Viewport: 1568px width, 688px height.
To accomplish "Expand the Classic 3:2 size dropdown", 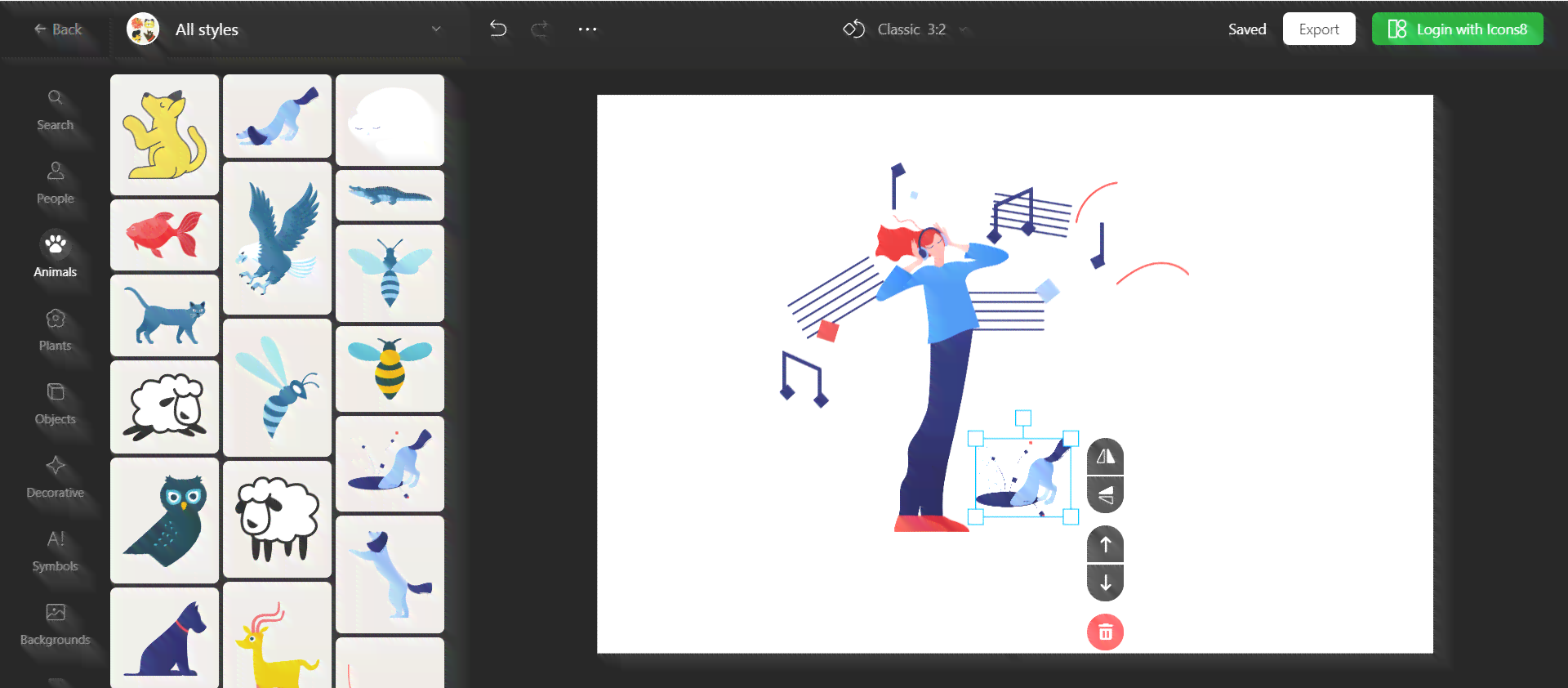I will coord(923,29).
